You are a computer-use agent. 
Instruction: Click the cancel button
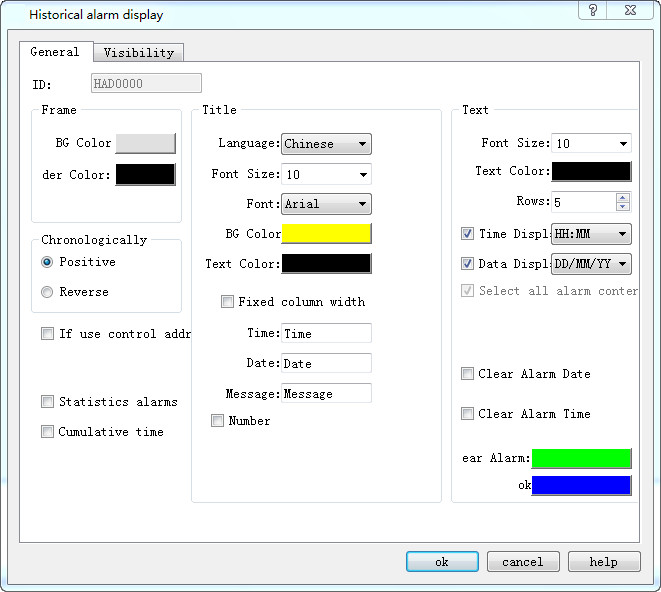pyautogui.click(x=523, y=562)
